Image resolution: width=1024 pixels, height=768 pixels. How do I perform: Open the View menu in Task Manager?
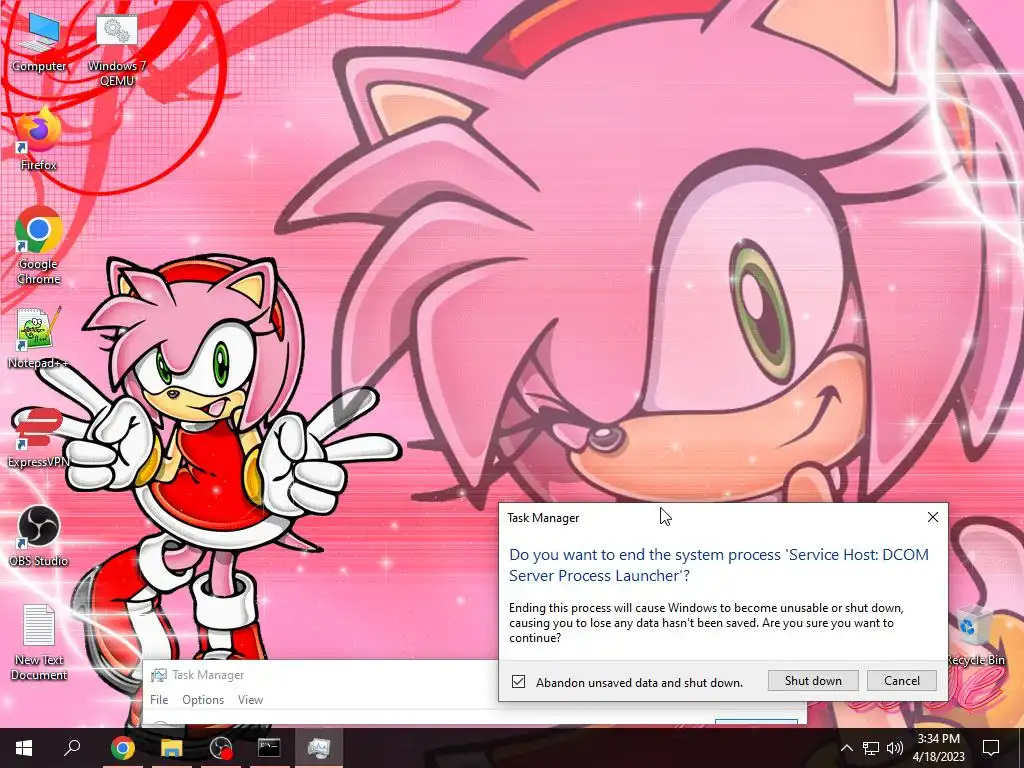pyautogui.click(x=250, y=699)
